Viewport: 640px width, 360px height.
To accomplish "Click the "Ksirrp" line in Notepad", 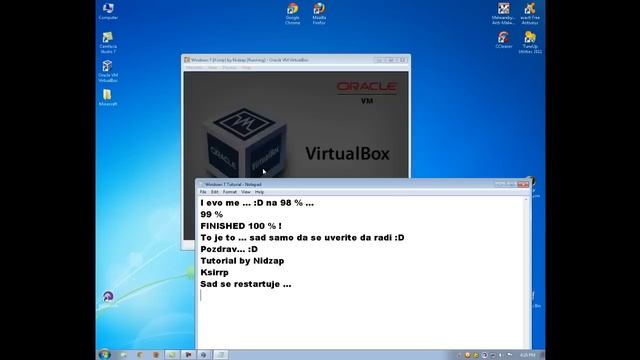I will click(214, 273).
